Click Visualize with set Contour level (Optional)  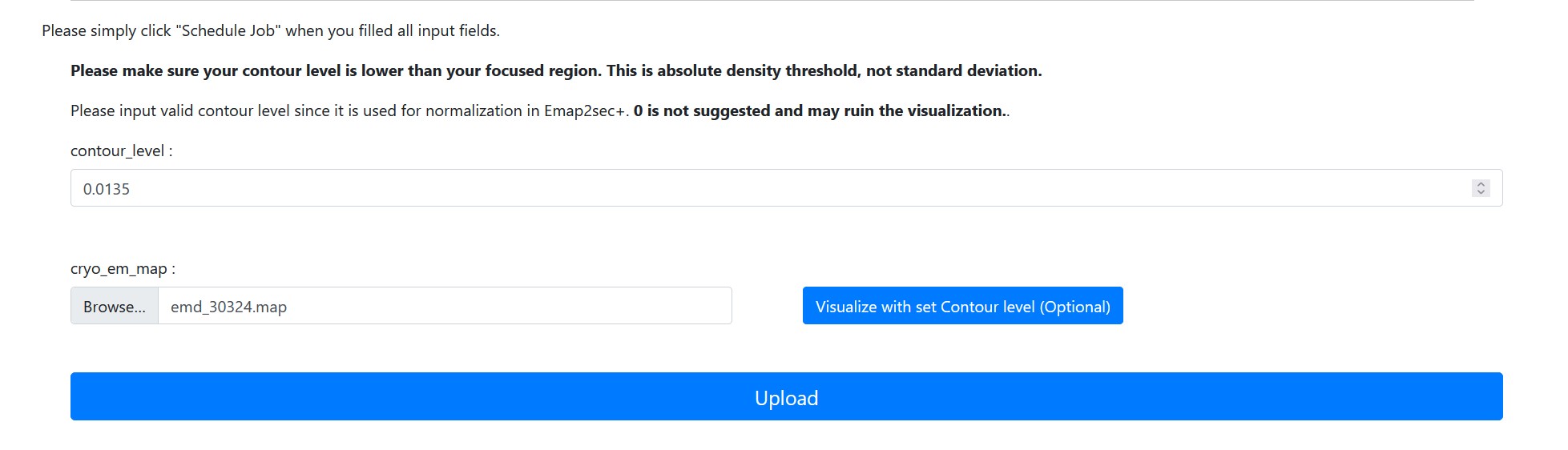(x=962, y=306)
